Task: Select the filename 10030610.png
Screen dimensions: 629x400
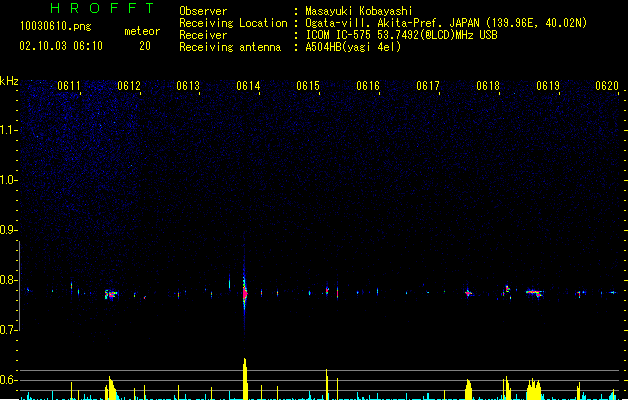Action: (56, 26)
